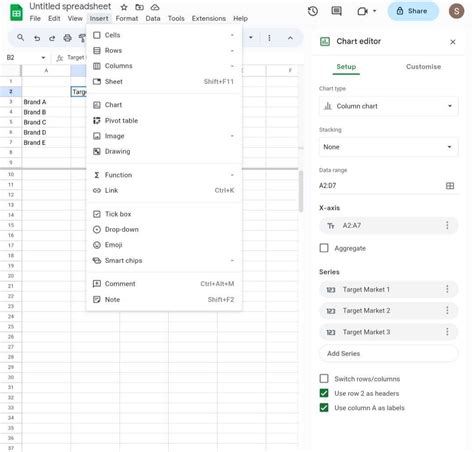
Task: Open the Extensions menu
Action: [x=209, y=19]
